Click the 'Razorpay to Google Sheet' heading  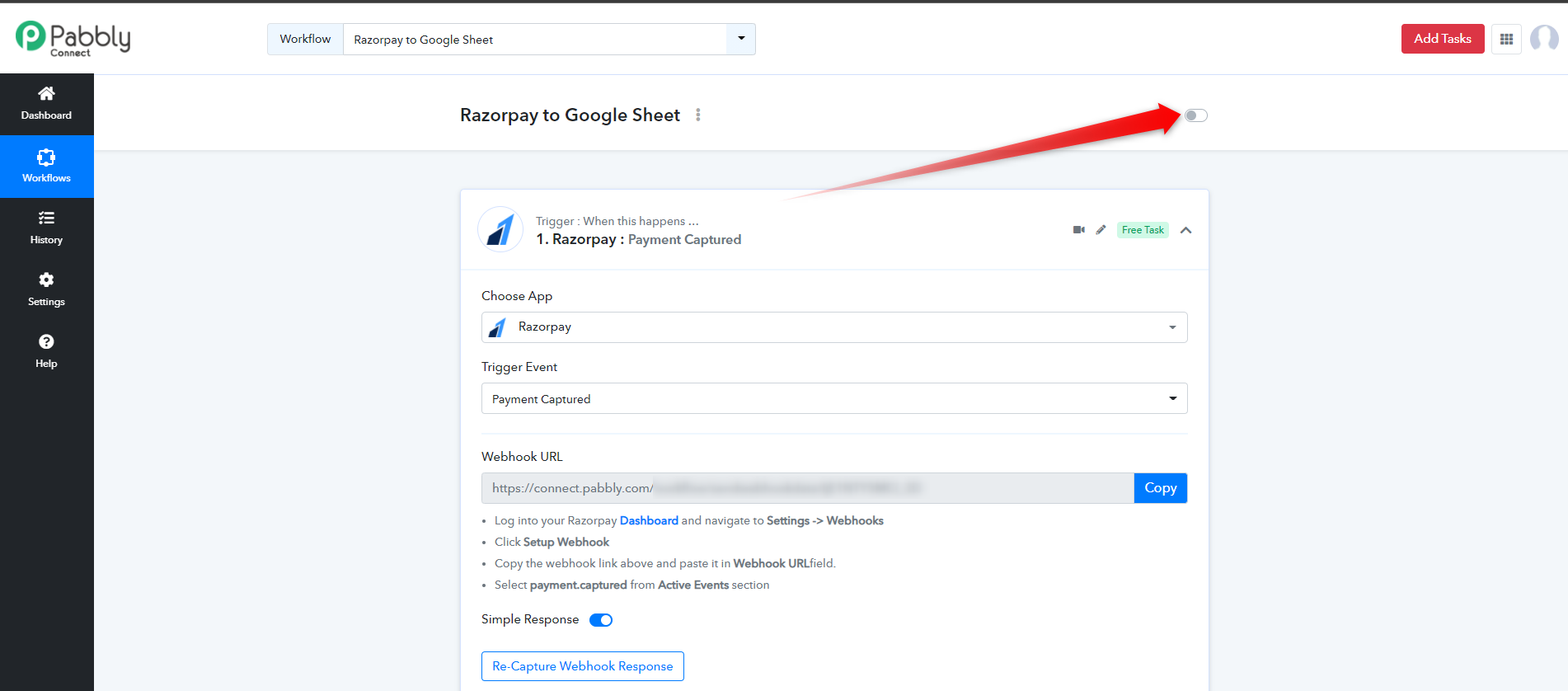(570, 115)
